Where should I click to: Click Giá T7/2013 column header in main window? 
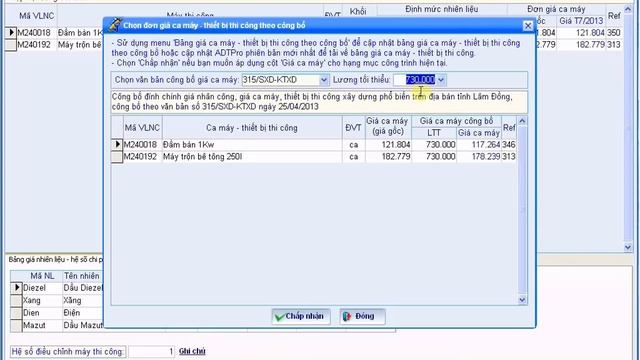click(581, 21)
